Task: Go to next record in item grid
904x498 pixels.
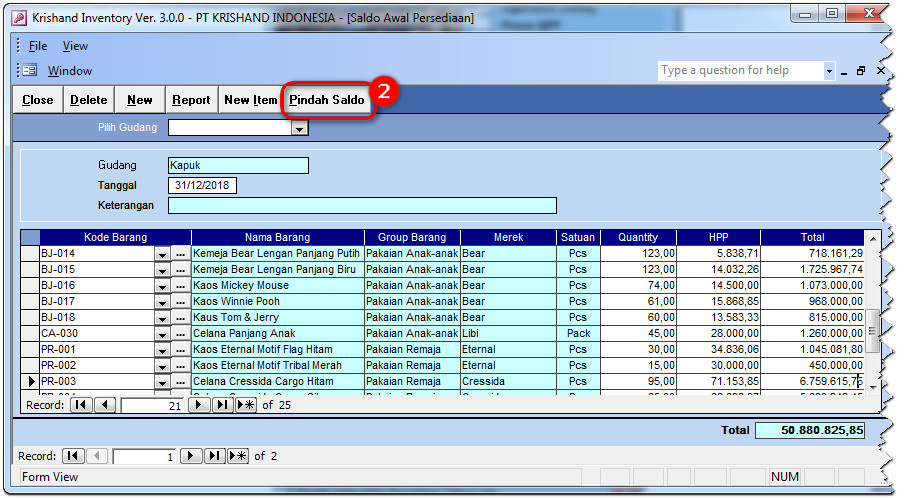Action: [x=200, y=405]
